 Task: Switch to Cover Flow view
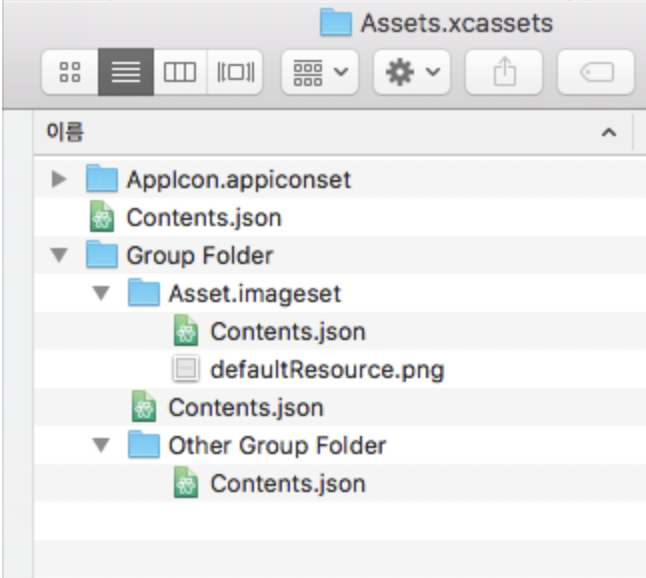coord(235,72)
